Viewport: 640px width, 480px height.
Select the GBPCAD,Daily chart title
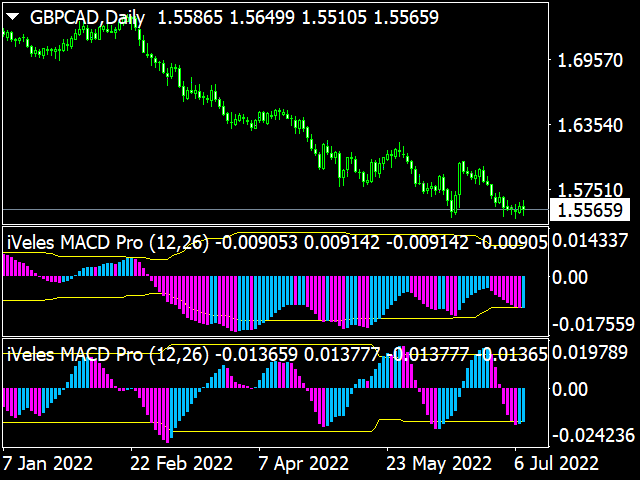pyautogui.click(x=87, y=18)
